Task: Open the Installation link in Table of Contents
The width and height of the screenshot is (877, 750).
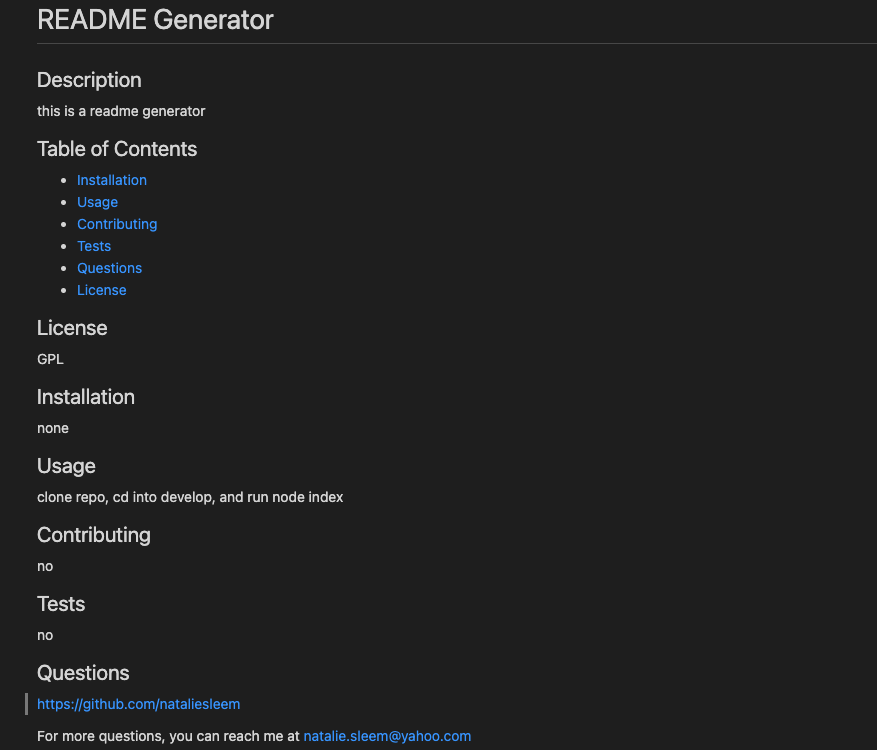Action: (111, 180)
